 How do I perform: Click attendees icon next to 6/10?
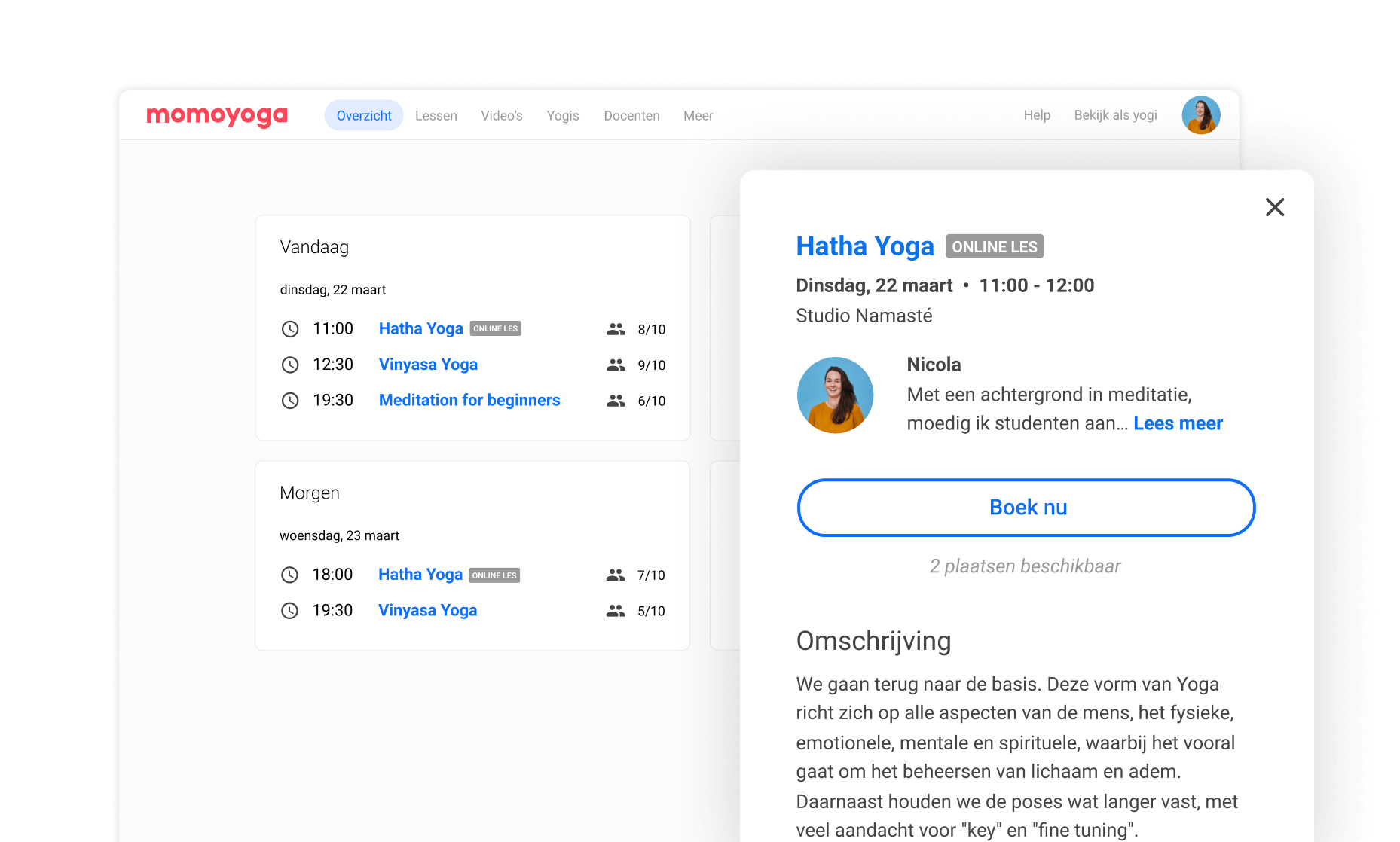click(616, 401)
